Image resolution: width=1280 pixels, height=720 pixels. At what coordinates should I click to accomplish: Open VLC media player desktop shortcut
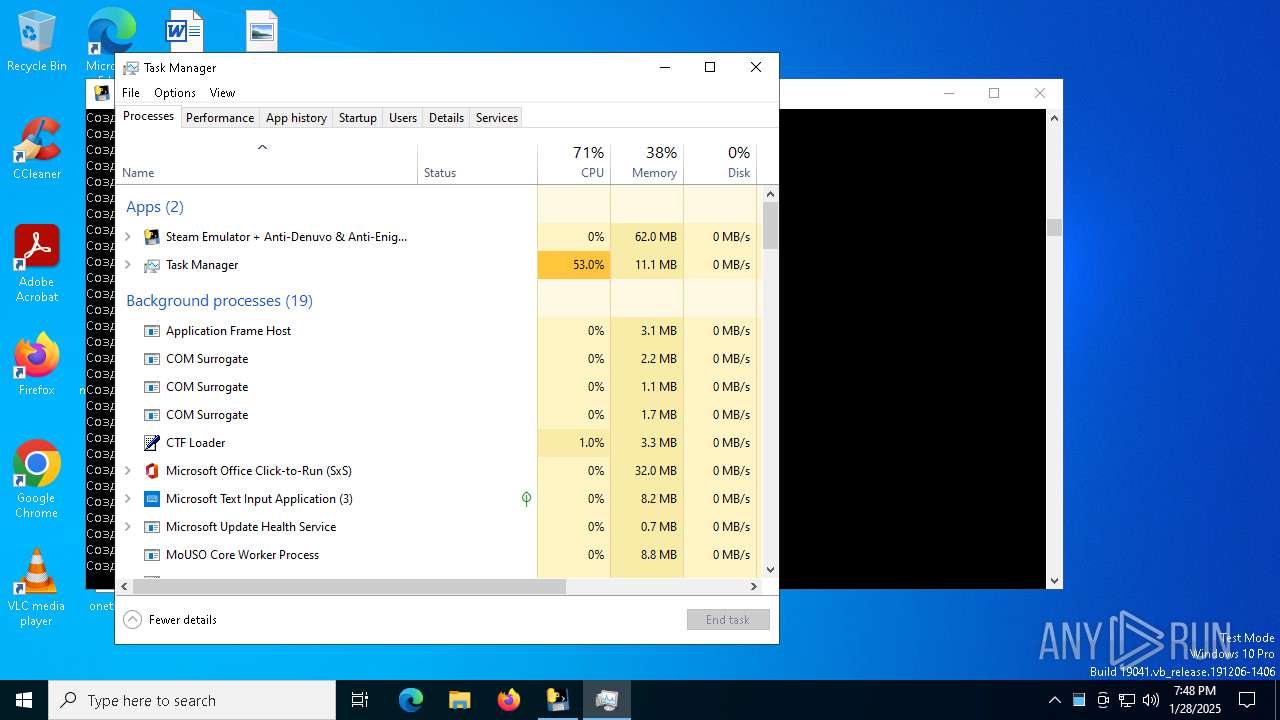point(37,587)
